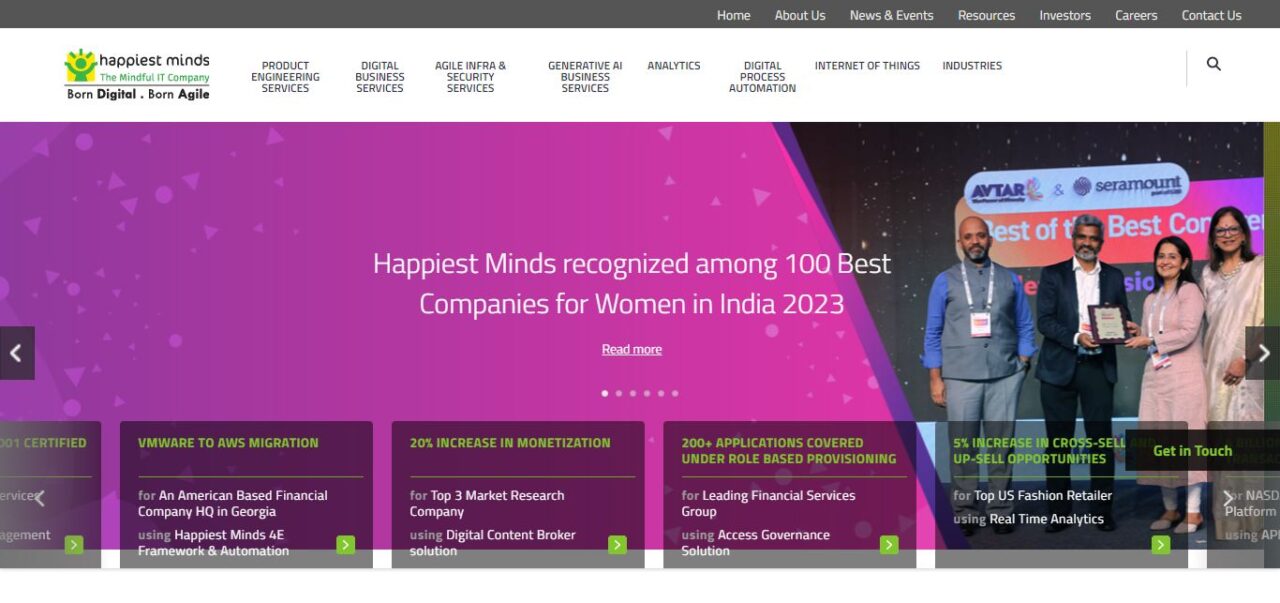1280x603 pixels.
Task: Expand Product Engineering Services menu
Action: pyautogui.click(x=286, y=77)
